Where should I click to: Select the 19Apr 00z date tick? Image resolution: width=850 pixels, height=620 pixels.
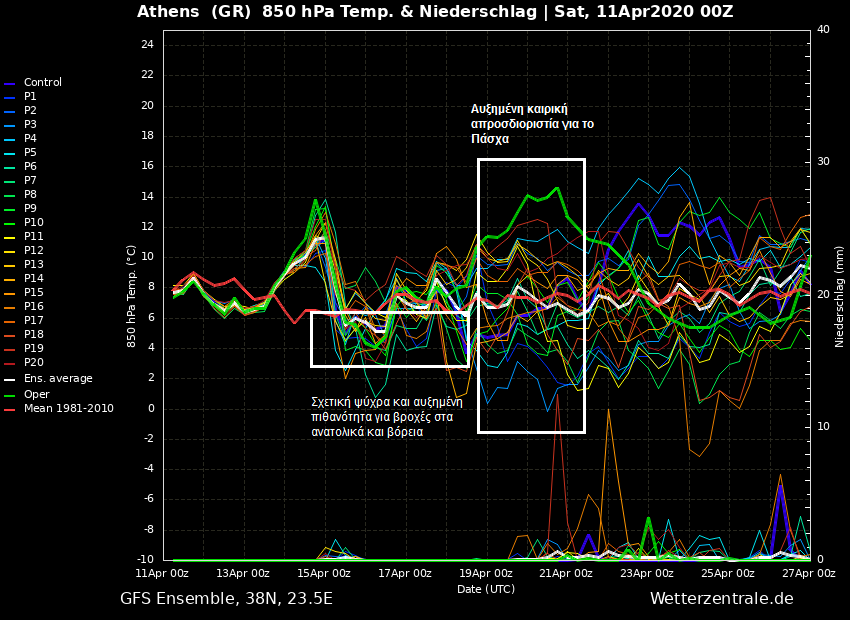(486, 573)
